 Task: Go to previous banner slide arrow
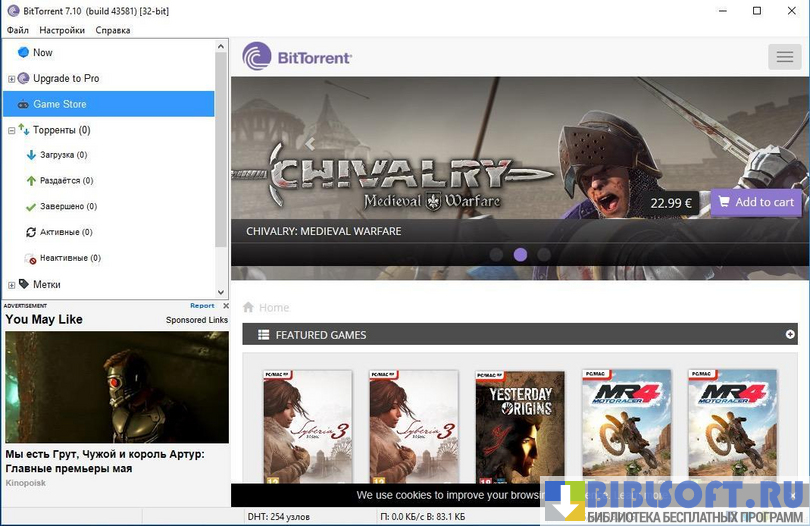[x=310, y=144]
